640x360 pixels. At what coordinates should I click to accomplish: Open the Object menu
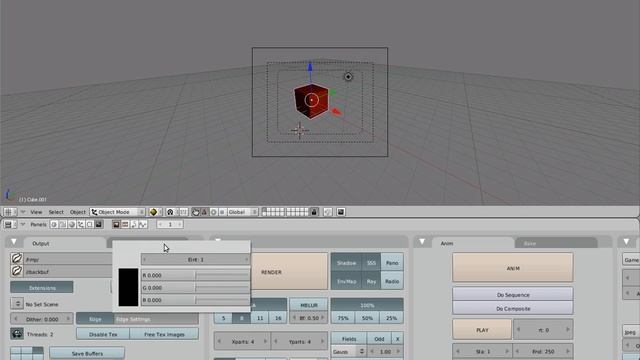click(x=78, y=212)
